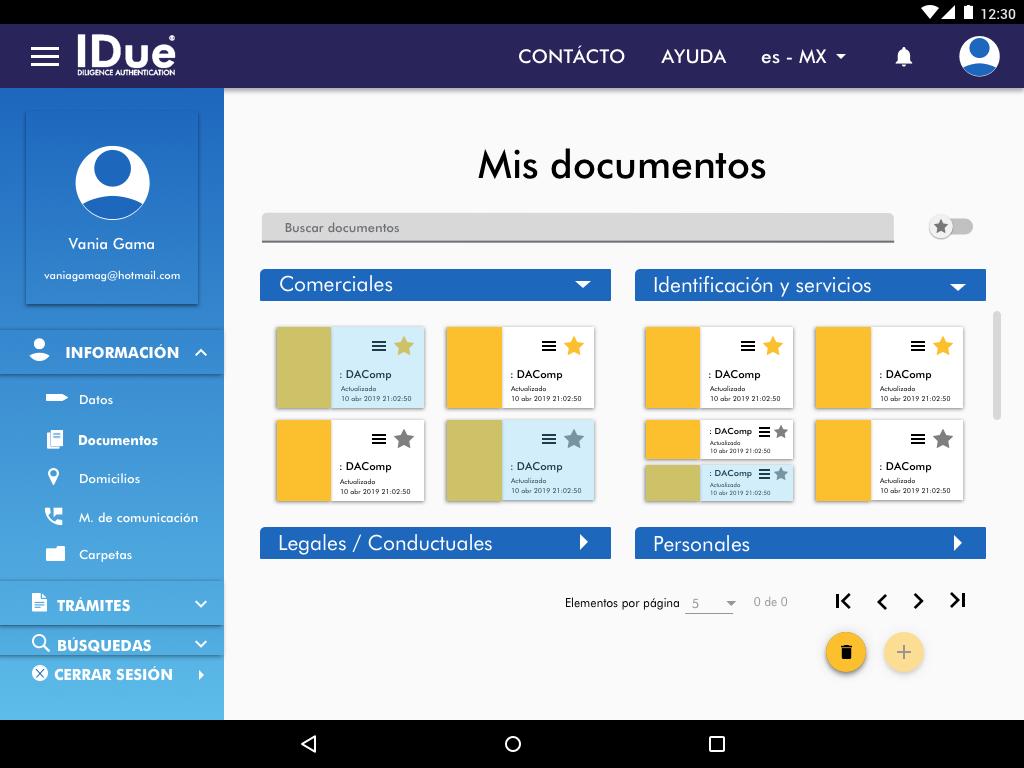Unfavorite first document in Comerciales
The image size is (1024, 768).
(x=404, y=346)
